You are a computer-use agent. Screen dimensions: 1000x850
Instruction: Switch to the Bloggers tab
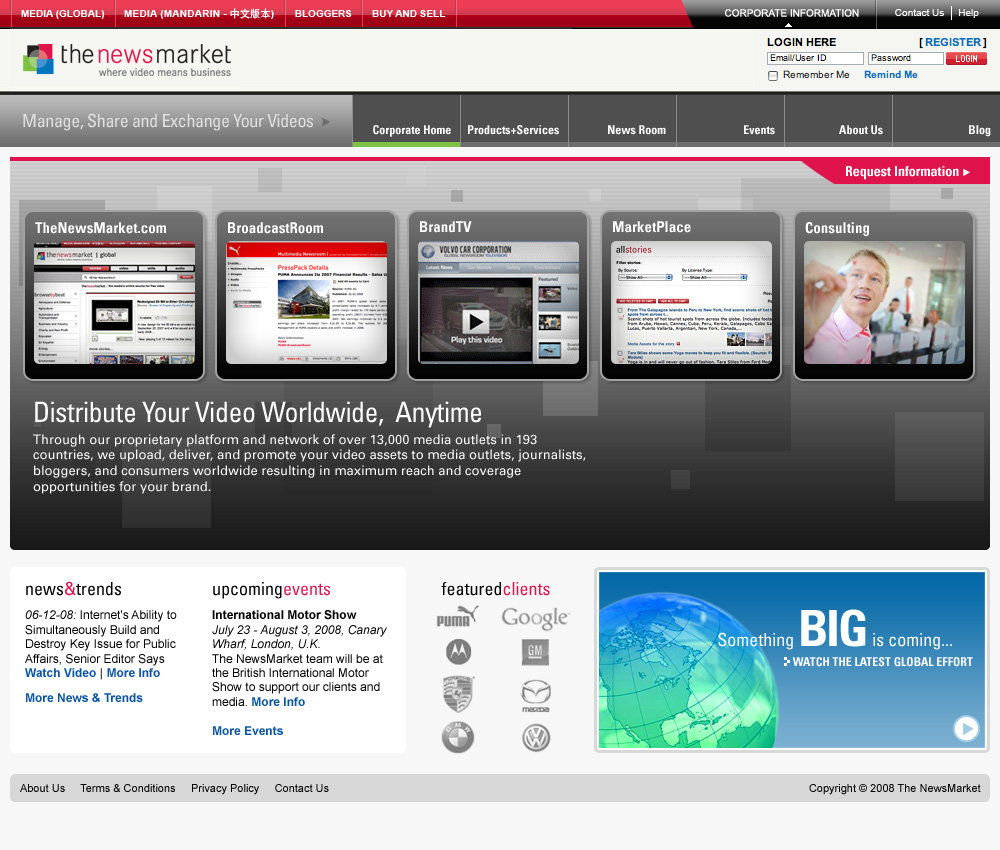[x=323, y=13]
